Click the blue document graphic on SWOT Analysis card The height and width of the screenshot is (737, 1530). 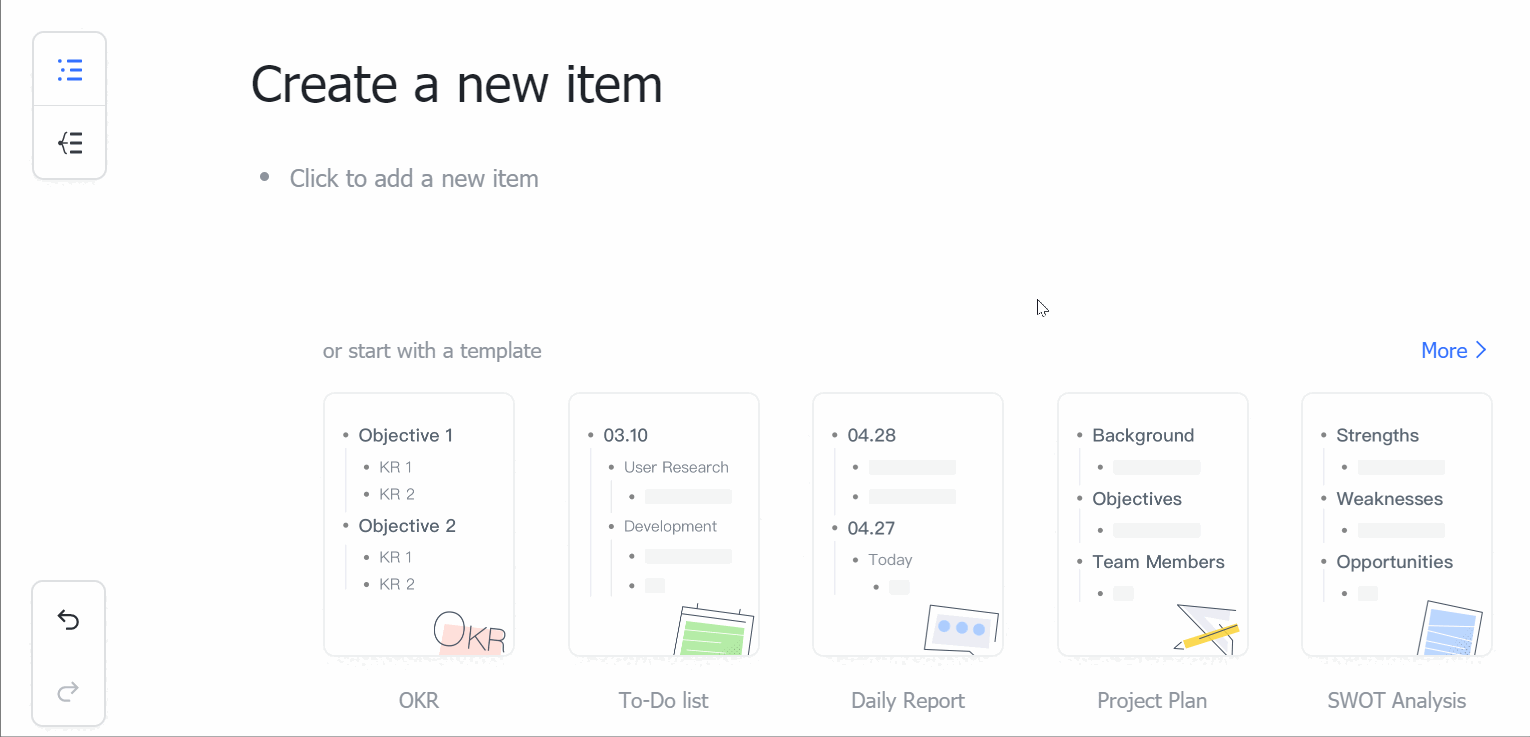(1450, 628)
